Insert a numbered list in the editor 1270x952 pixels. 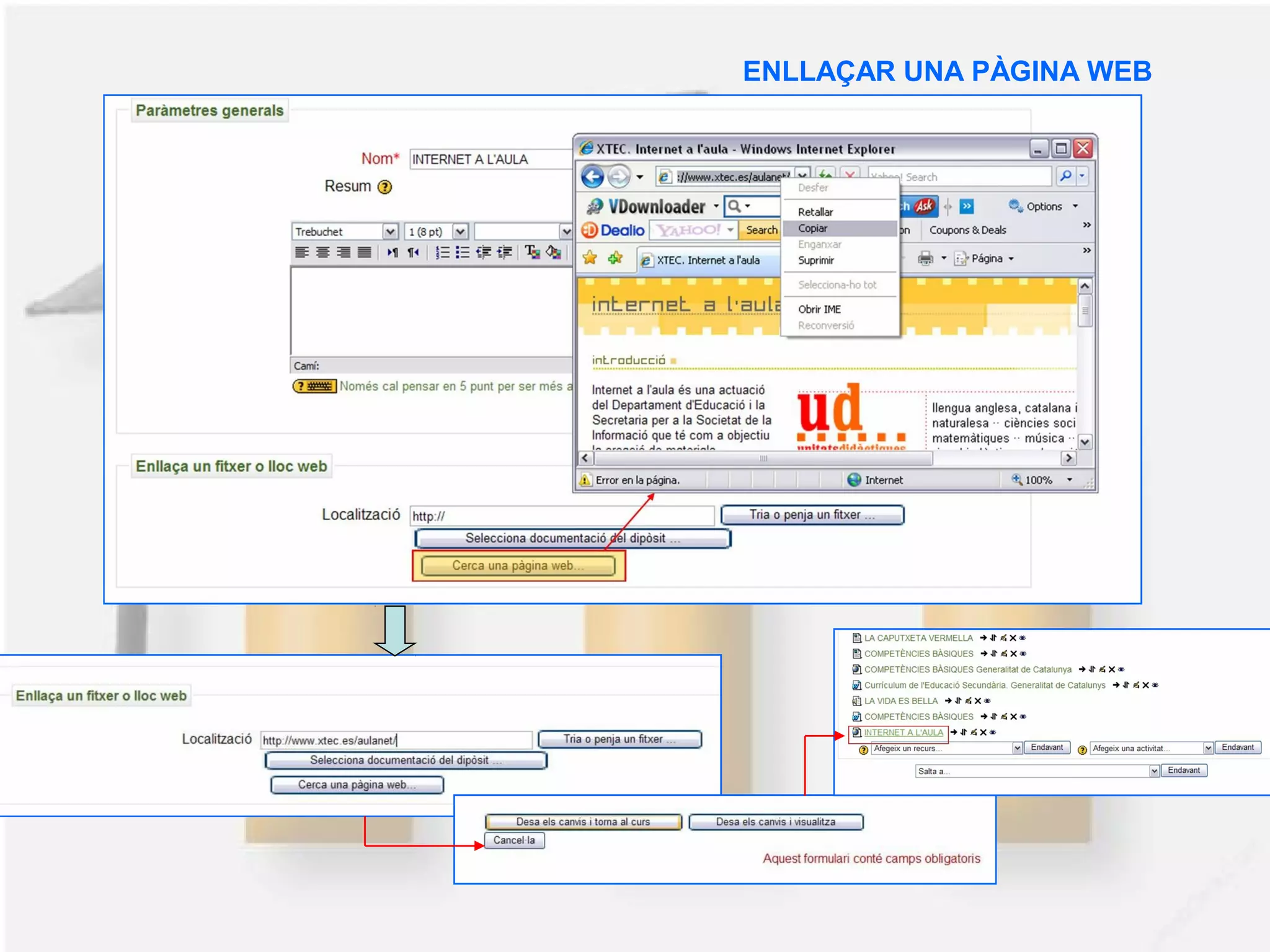442,252
